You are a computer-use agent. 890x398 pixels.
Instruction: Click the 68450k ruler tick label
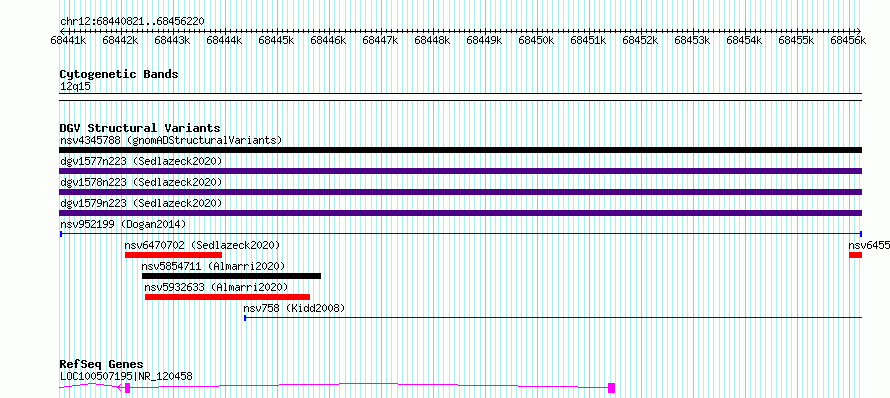pos(536,40)
